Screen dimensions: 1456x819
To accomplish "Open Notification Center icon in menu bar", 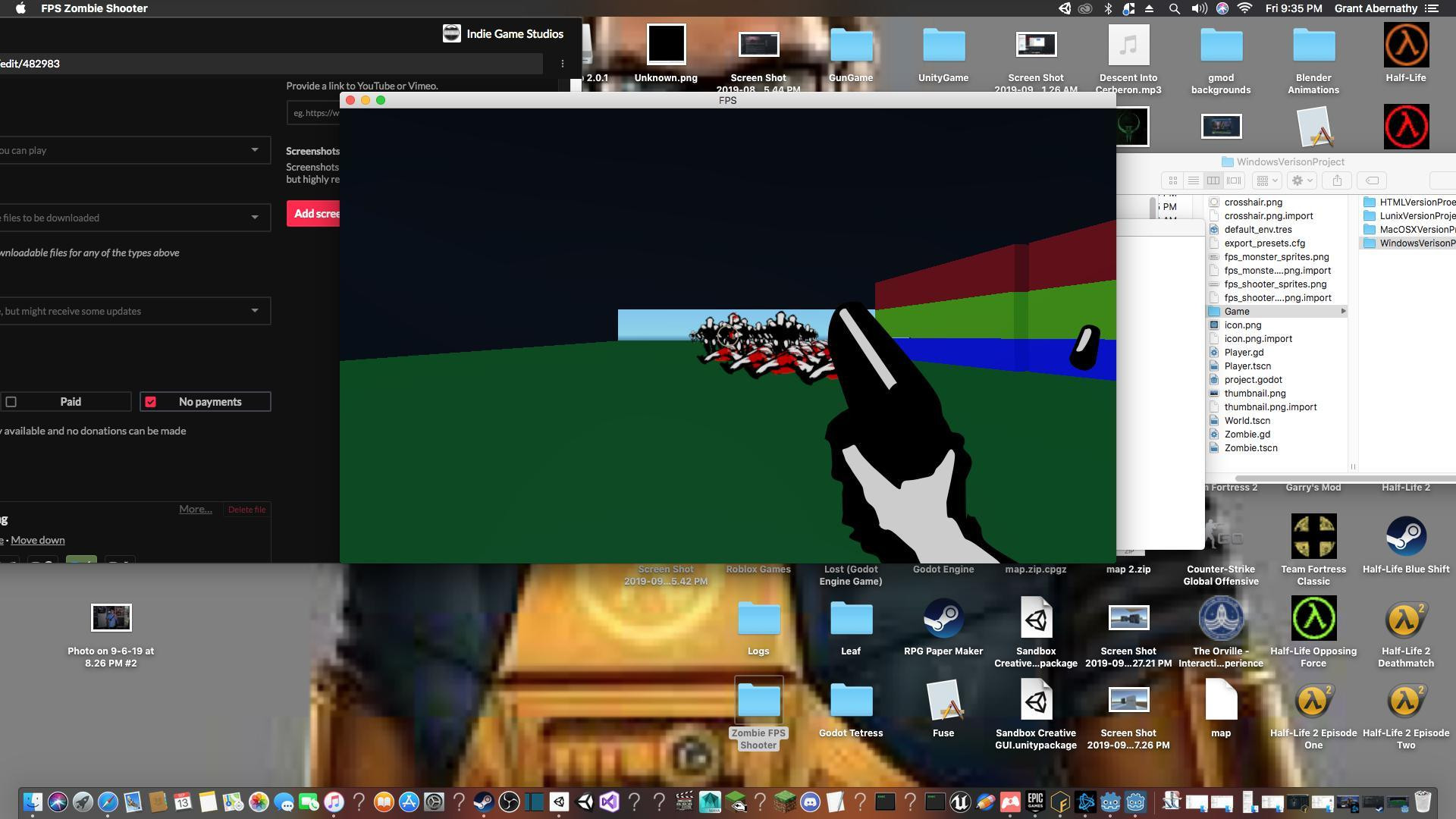I will click(x=1432, y=8).
